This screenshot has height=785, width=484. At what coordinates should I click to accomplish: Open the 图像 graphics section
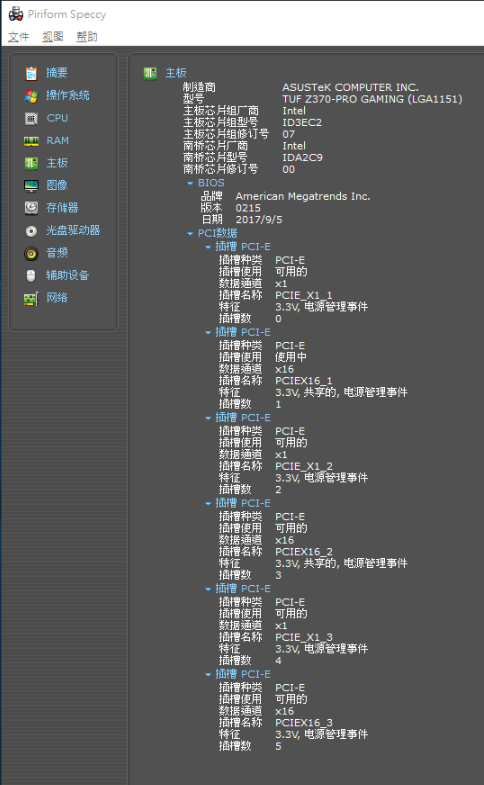tap(57, 185)
